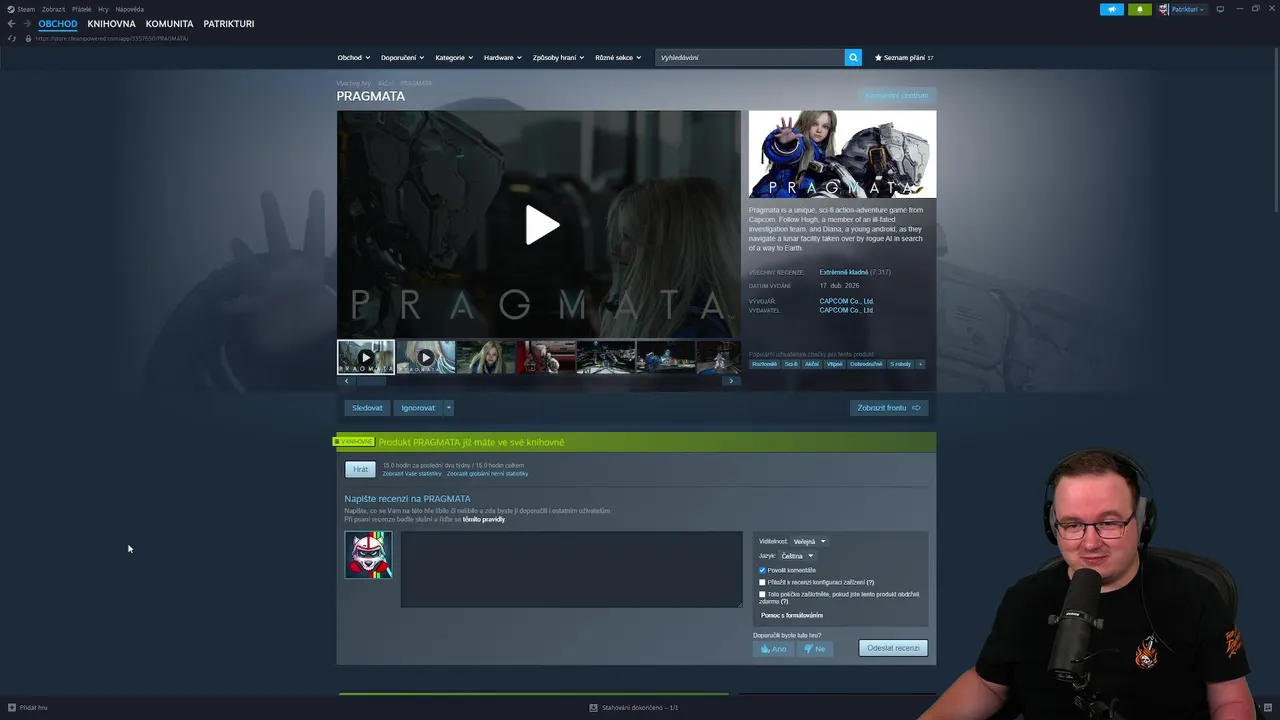Click the thumbs-up Ano button
This screenshot has height=720, width=1280.
point(774,649)
